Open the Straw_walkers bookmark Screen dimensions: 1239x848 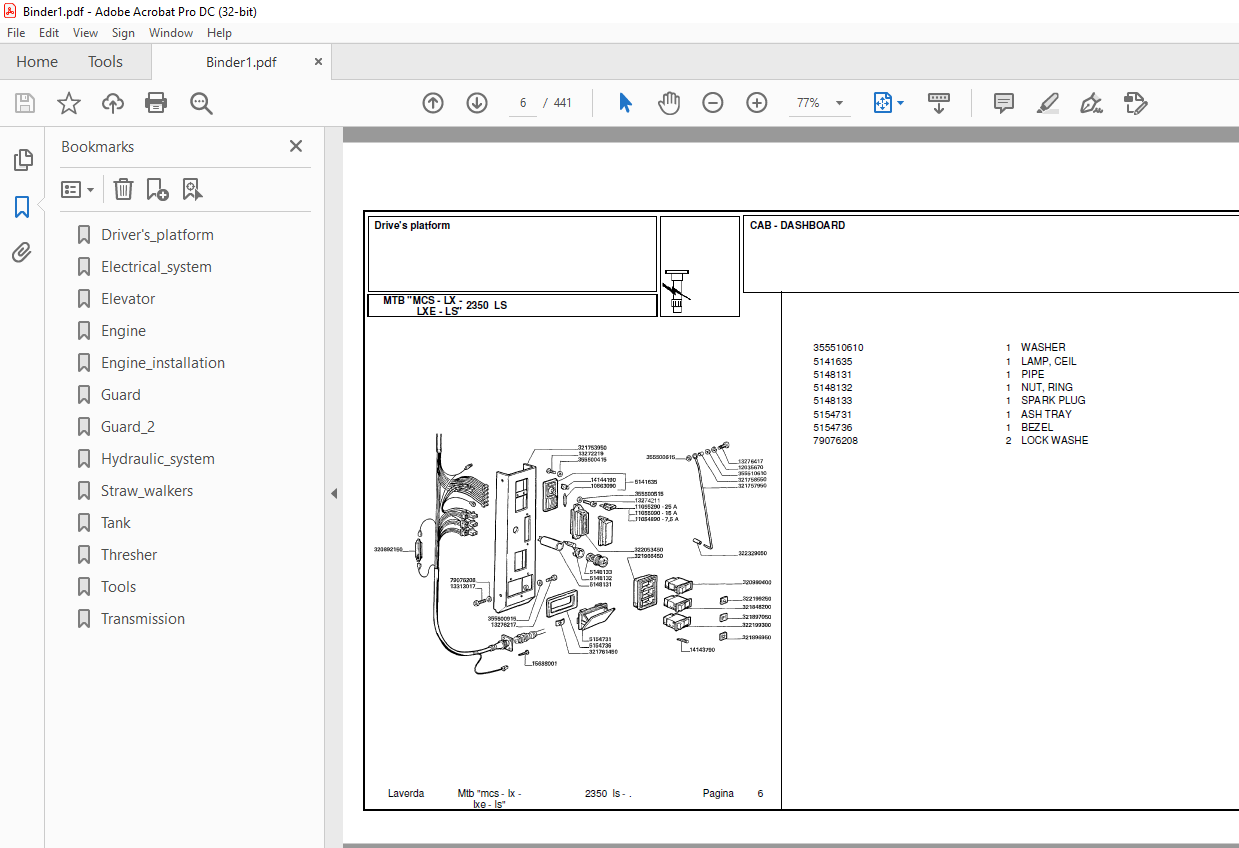click(x=147, y=491)
